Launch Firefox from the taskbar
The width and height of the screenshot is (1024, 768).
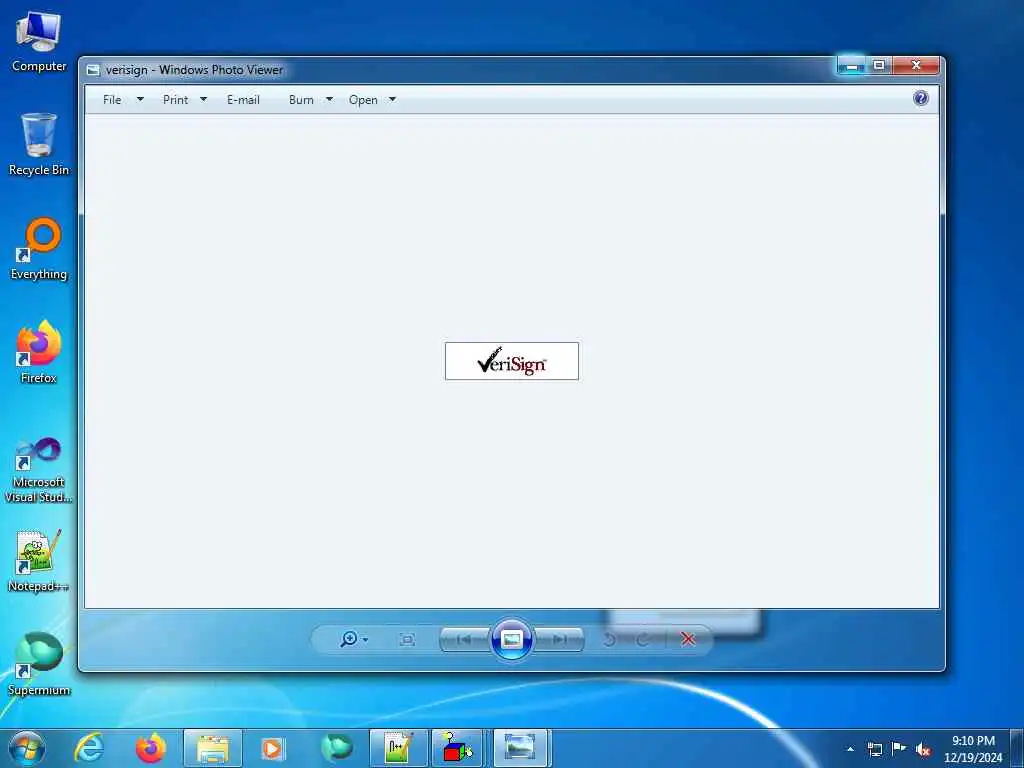tap(151, 748)
